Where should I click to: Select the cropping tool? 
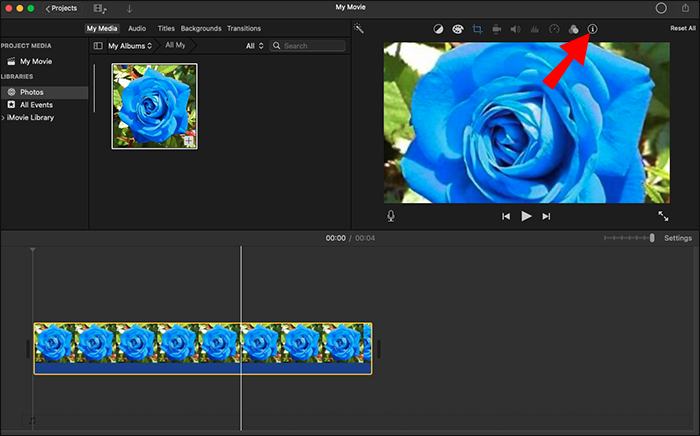pos(477,29)
